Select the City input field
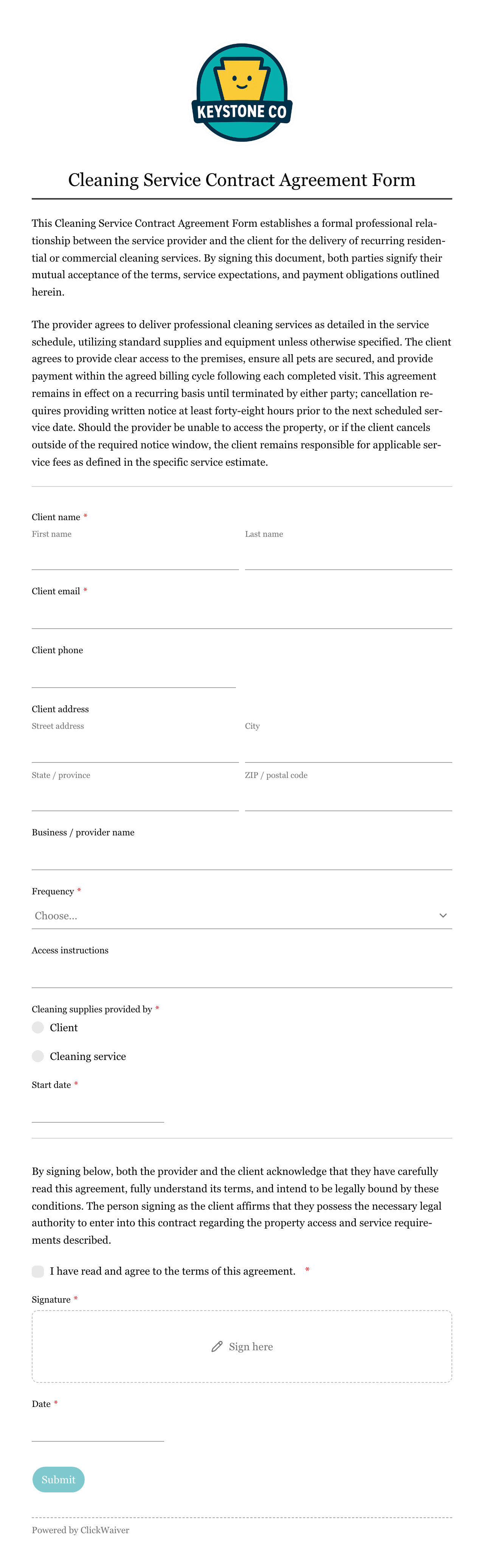The height and width of the screenshot is (1568, 484). tap(348, 749)
